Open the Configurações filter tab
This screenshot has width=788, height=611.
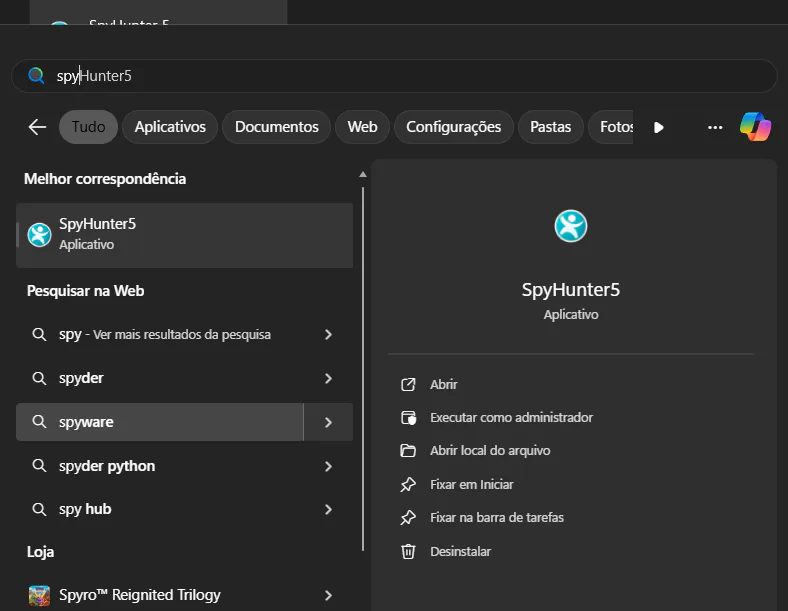click(453, 127)
